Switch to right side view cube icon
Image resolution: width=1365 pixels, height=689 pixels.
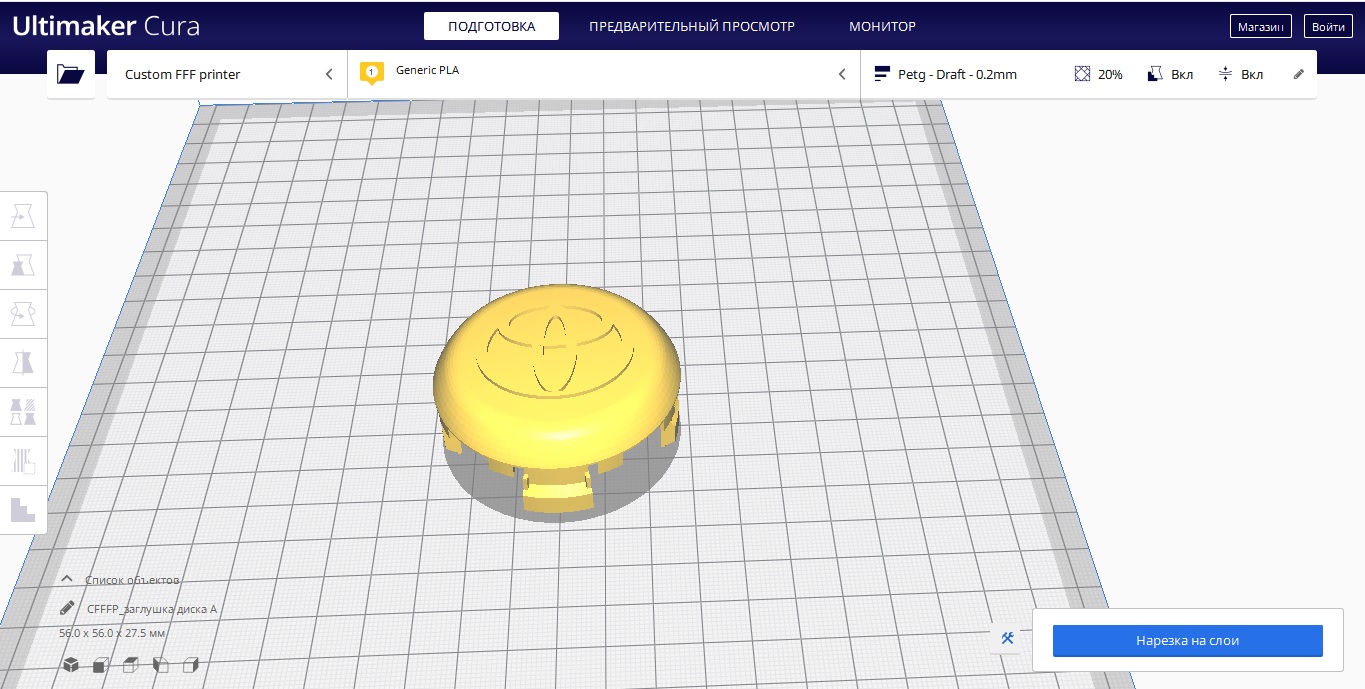coord(191,665)
